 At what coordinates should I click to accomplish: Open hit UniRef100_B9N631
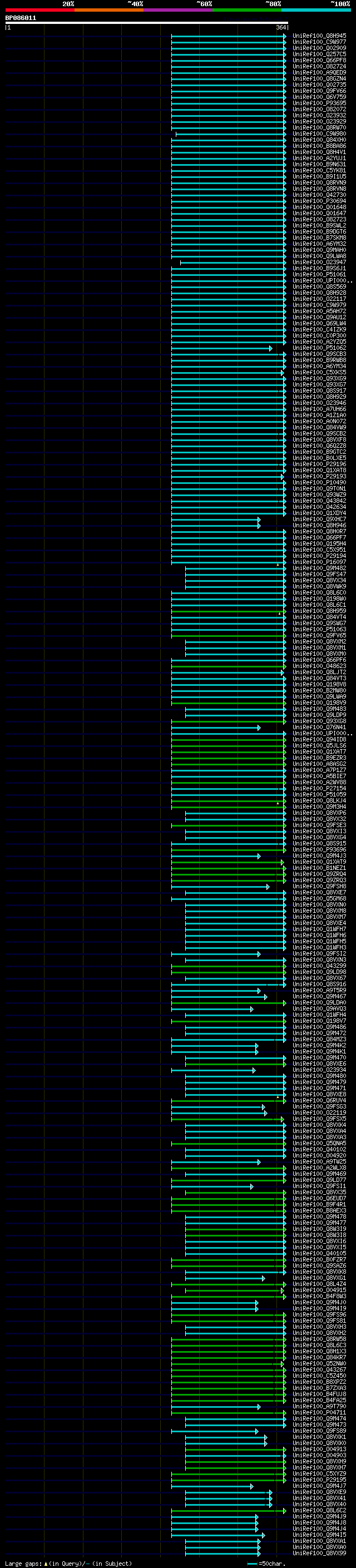pos(319,164)
